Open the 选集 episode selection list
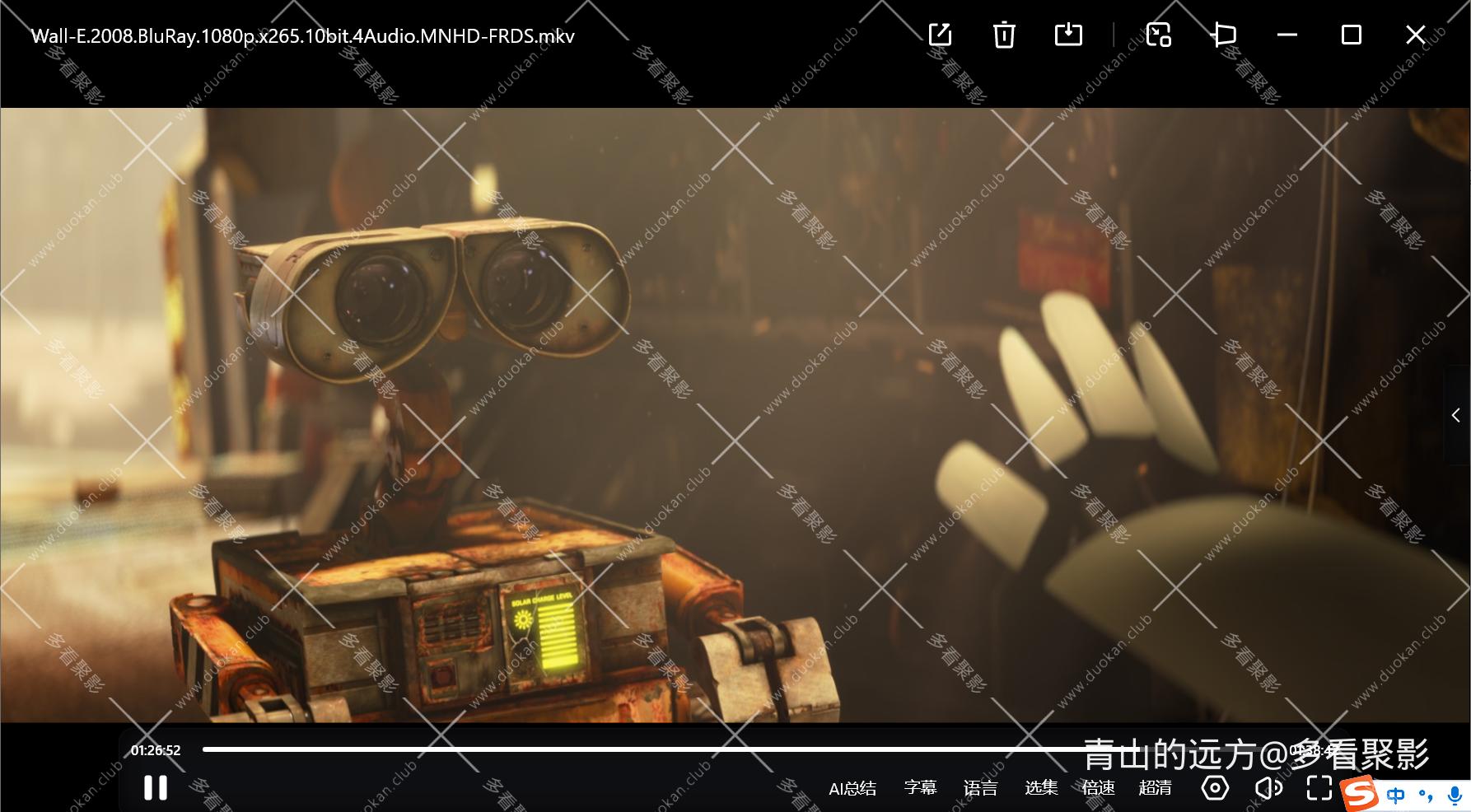 tap(1041, 788)
